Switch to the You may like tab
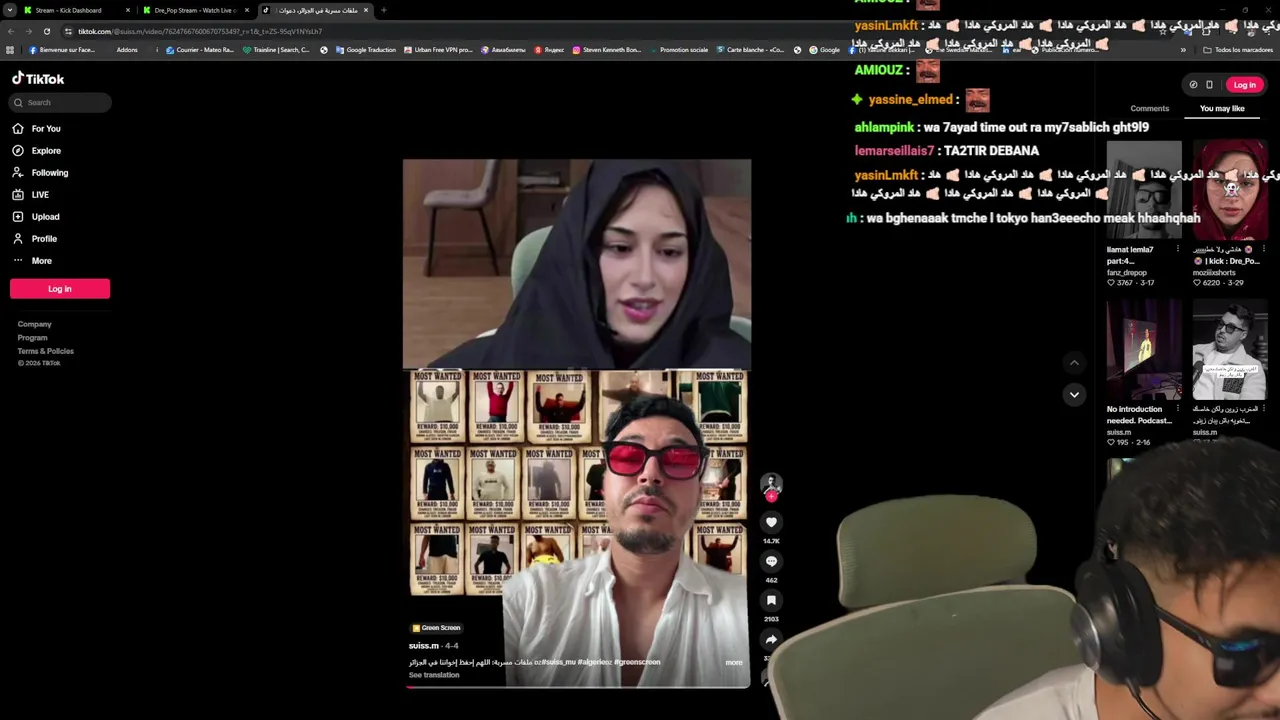This screenshot has height=720, width=1280. pyautogui.click(x=1222, y=108)
